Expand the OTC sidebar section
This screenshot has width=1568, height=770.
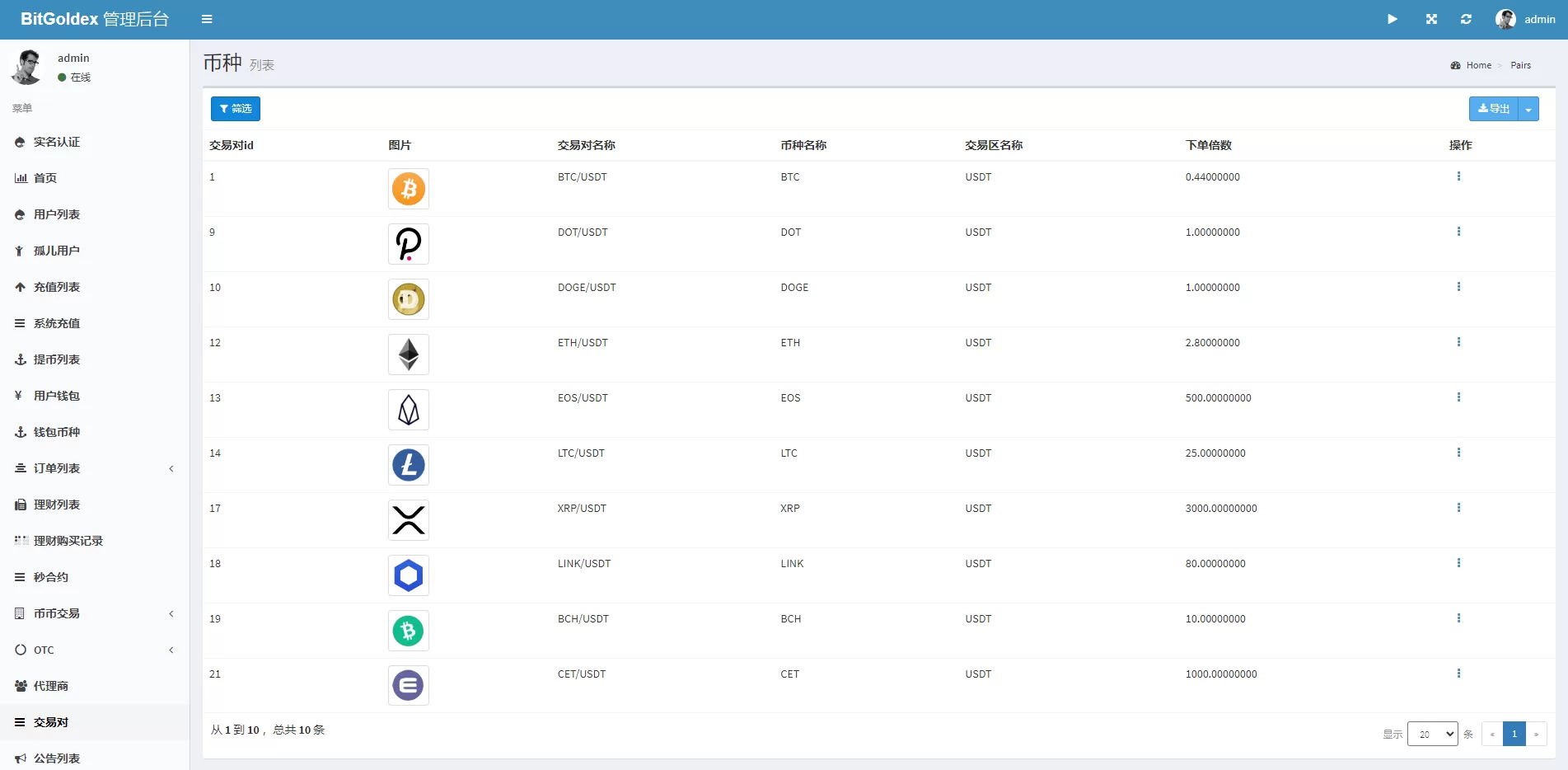coord(95,650)
